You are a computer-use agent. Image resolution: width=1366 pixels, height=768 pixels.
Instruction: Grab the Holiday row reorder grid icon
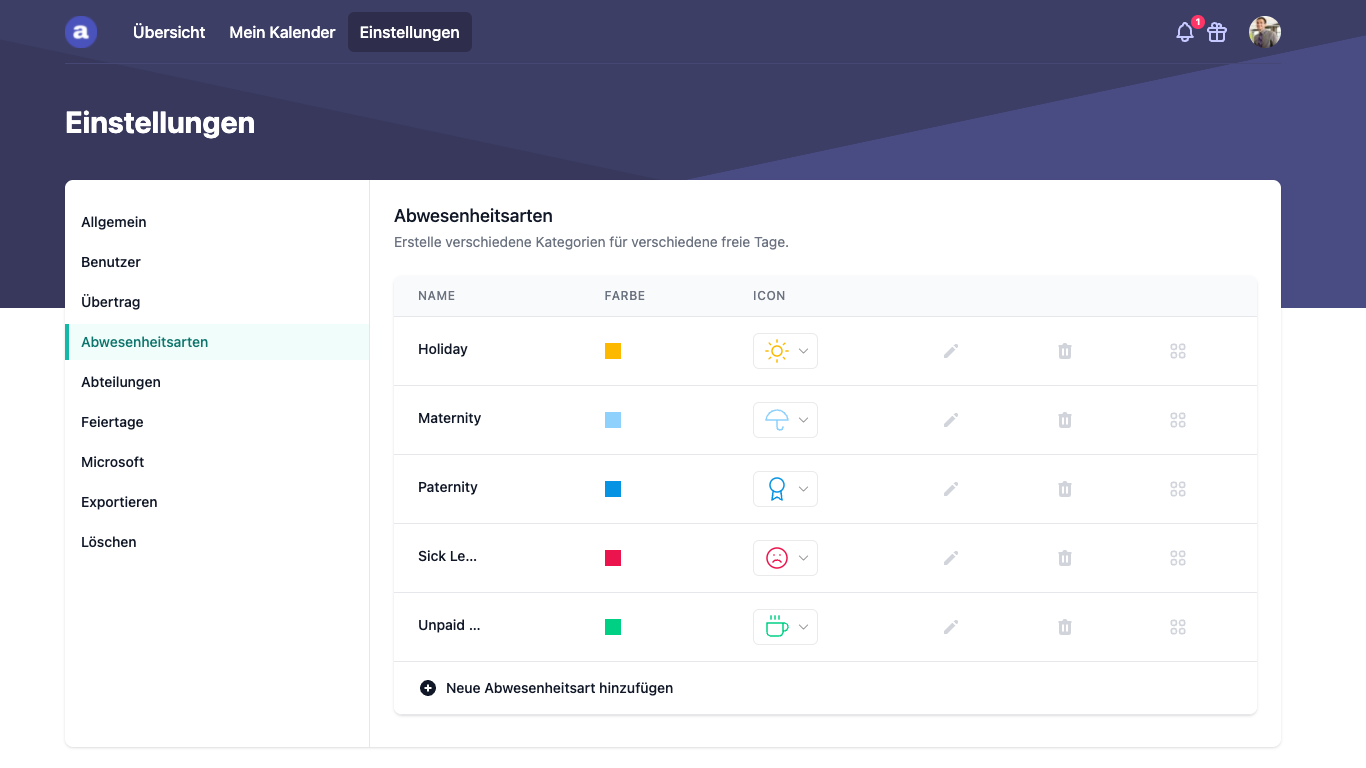pos(1178,351)
